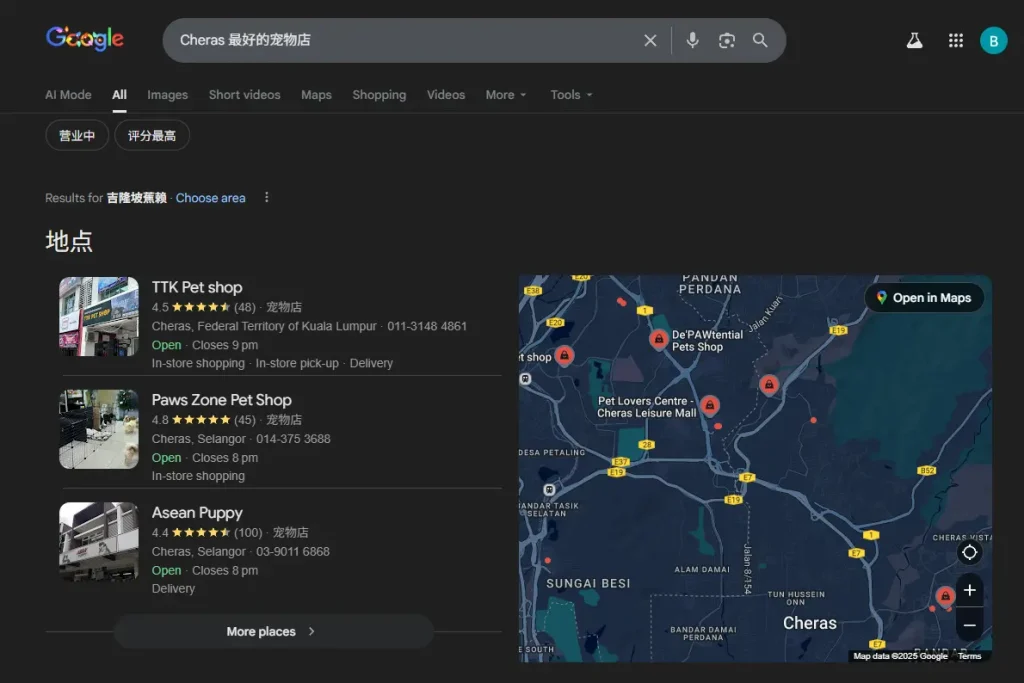Toggle the 评分最高 filter chip
1024x683 pixels.
click(x=152, y=135)
